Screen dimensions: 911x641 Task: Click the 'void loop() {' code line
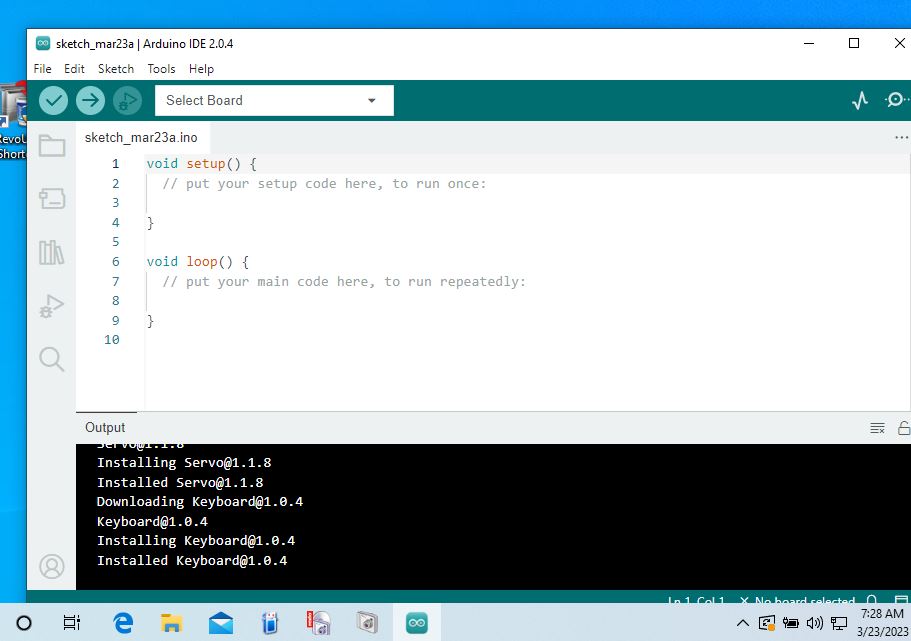pos(198,262)
